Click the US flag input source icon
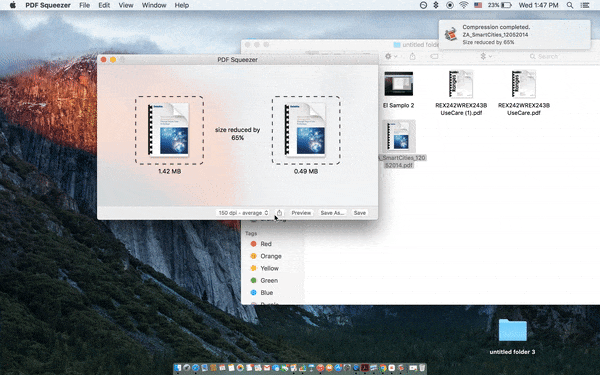Viewport: 600px width, 375px height. tap(478, 5)
